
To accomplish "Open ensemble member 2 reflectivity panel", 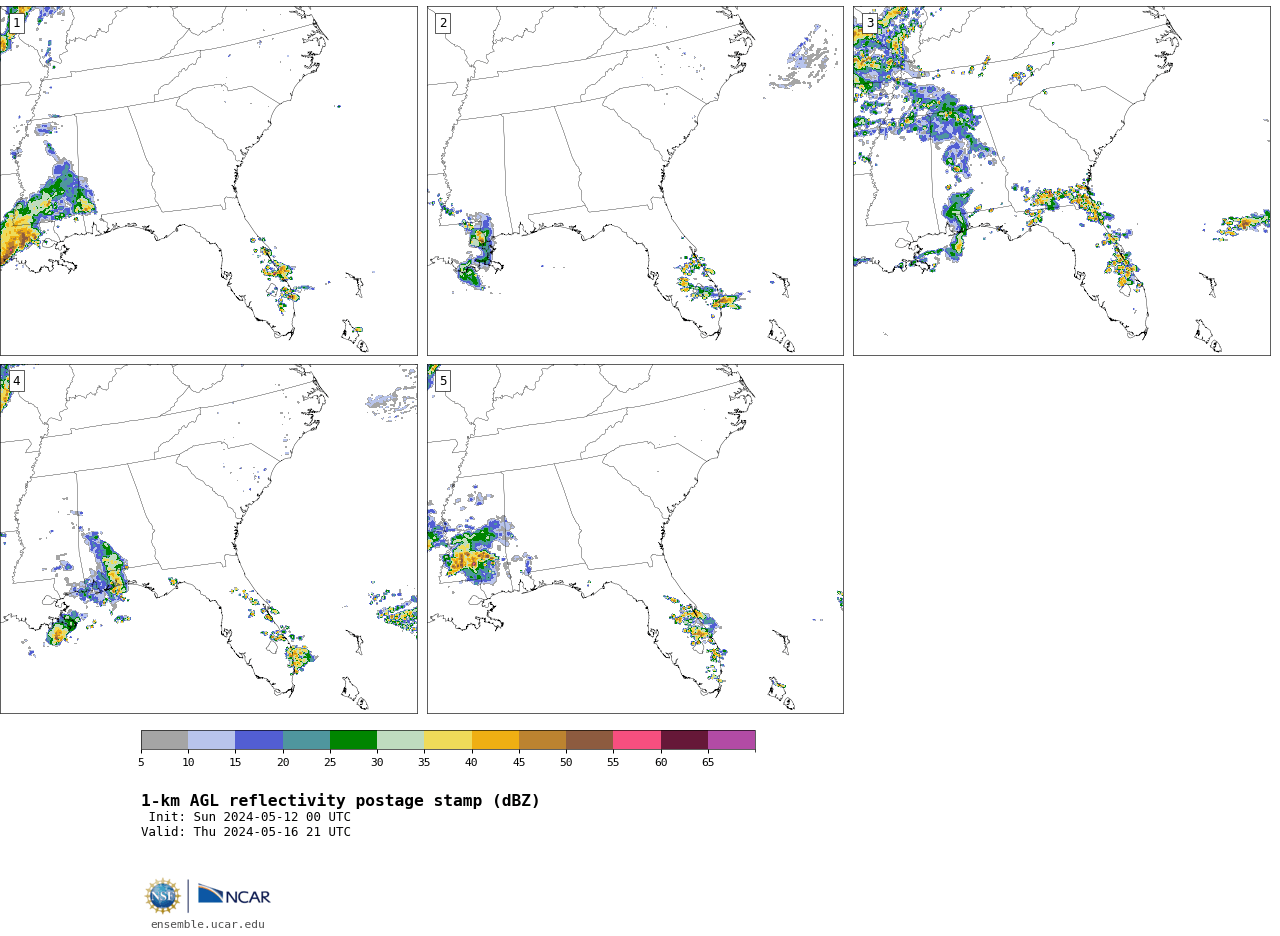I will [x=635, y=181].
